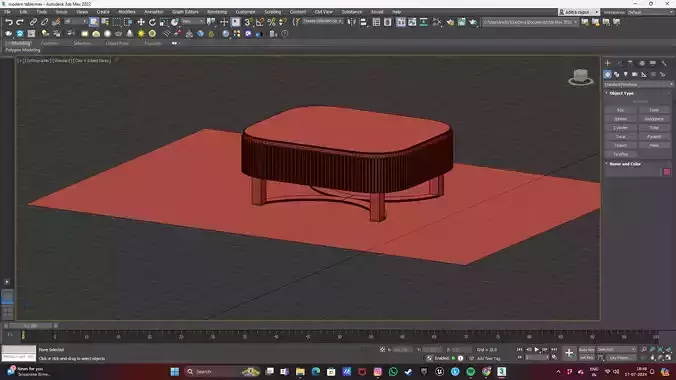
Task: Switch to the Modeling ribbon tab
Action: (x=20, y=43)
